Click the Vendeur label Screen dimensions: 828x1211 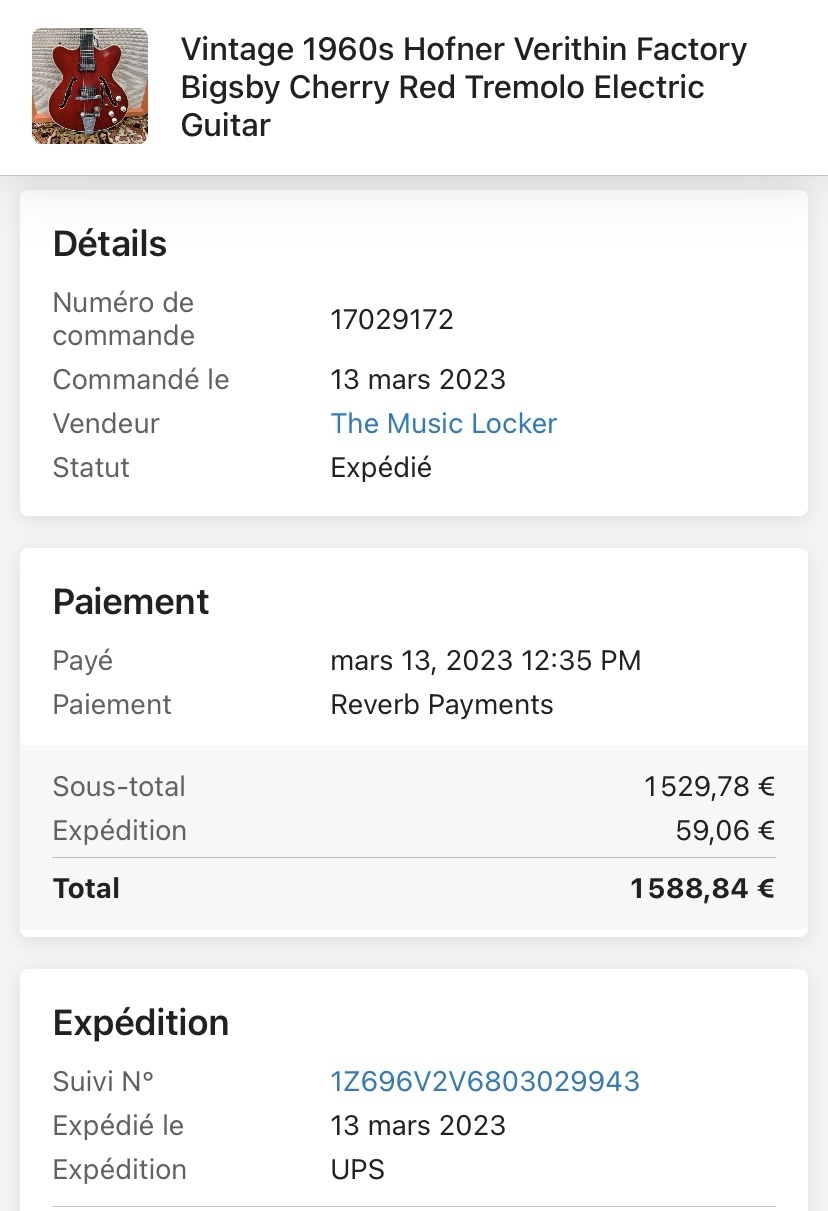click(106, 424)
